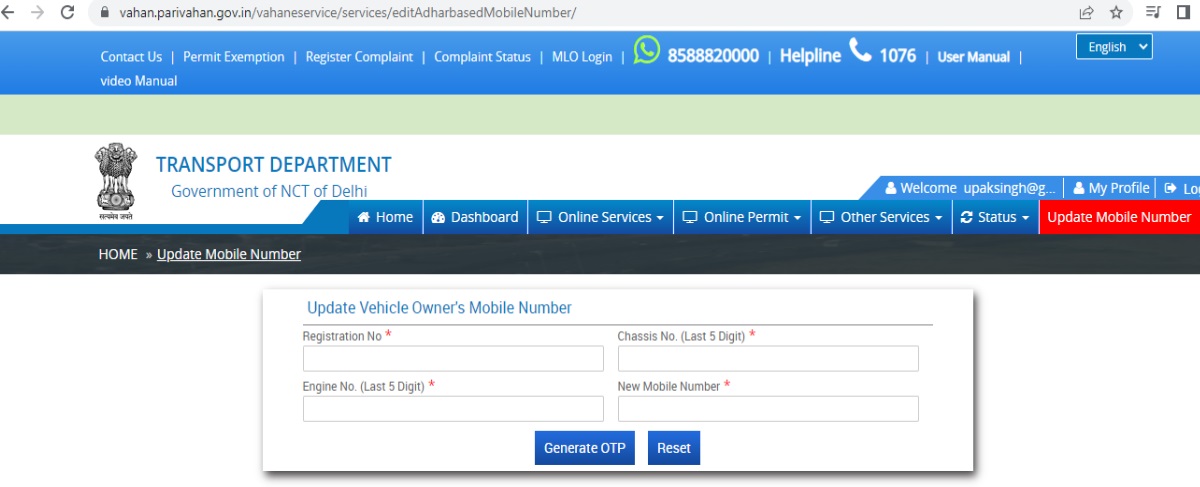Viewport: 1200px width, 487px height.
Task: Expand the Other Services menu
Action: click(881, 217)
